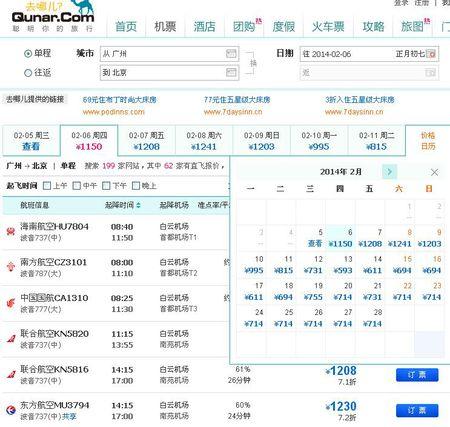Click 订票 button for ¥1230 flight
This screenshot has height=427, width=450.
coord(417,410)
